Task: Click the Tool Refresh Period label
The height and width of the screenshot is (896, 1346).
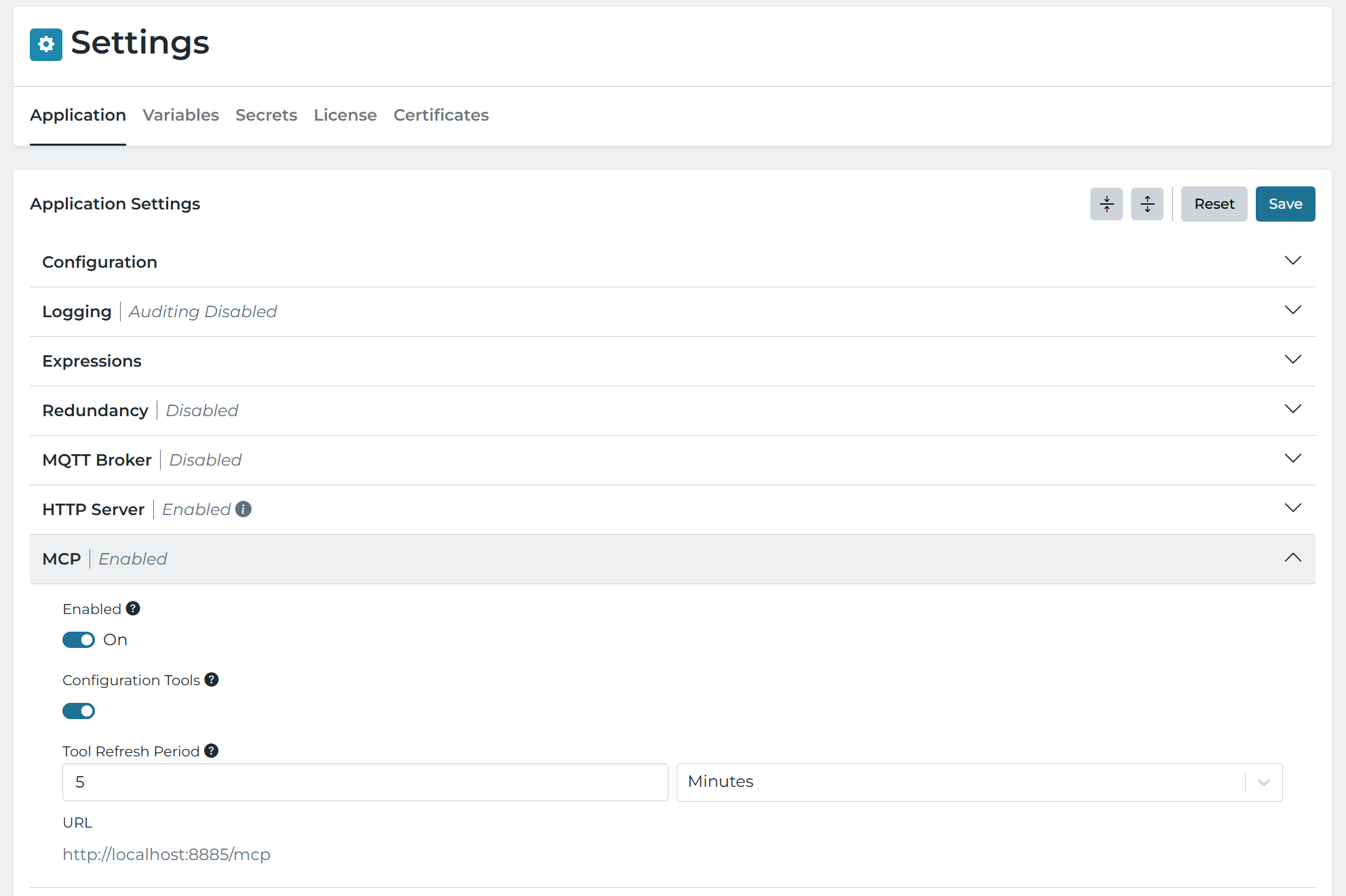Action: pos(131,751)
